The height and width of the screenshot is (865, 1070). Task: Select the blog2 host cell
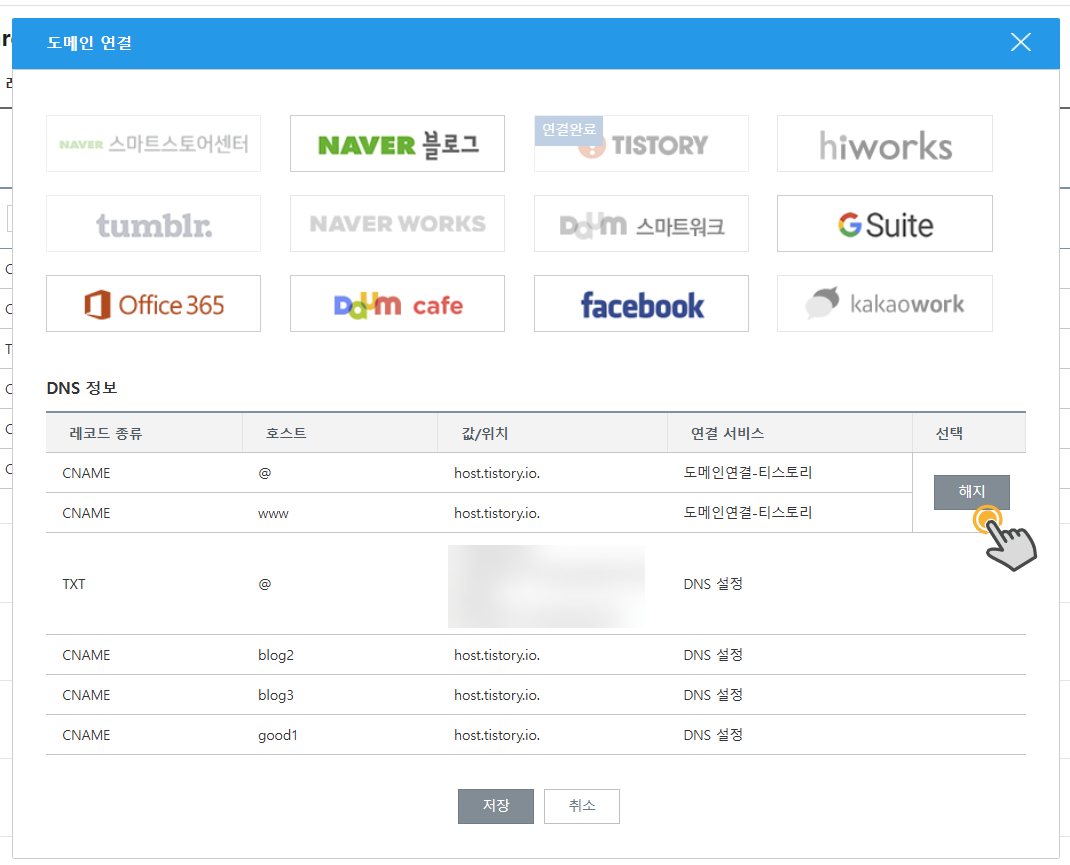(x=276, y=656)
